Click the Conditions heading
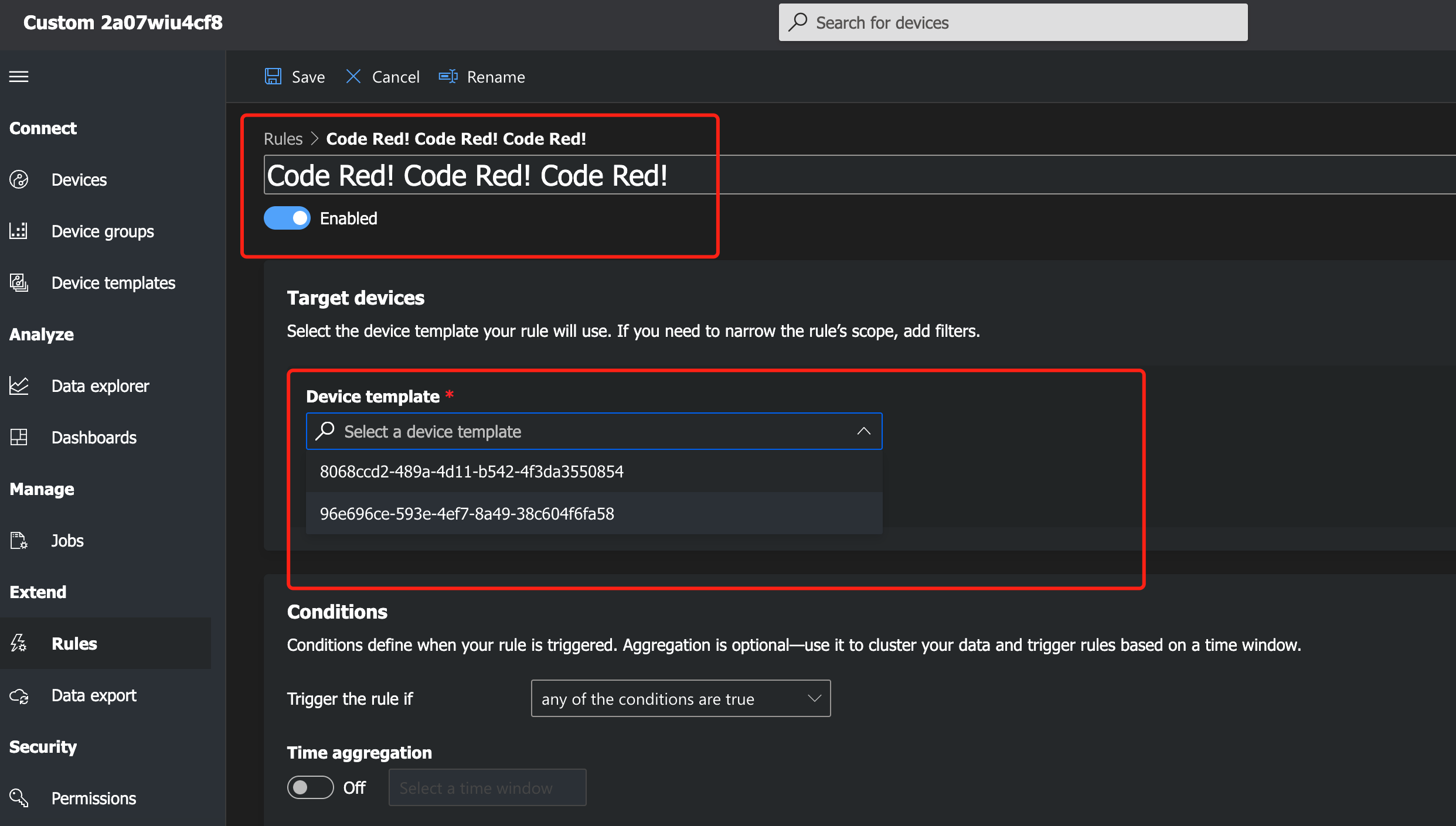Screen dimensions: 1456x826 (x=337, y=612)
